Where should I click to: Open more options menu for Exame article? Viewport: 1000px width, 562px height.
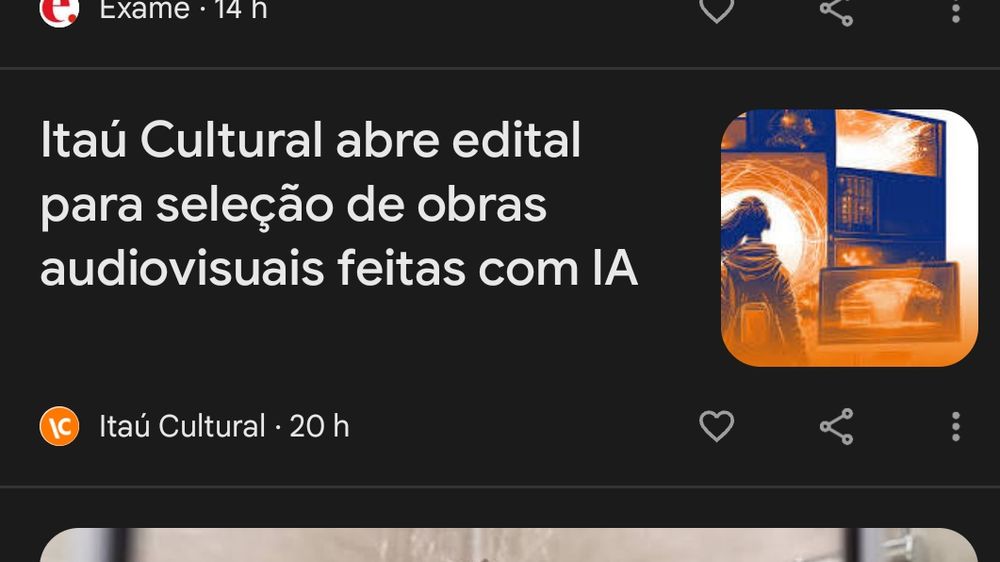955,10
